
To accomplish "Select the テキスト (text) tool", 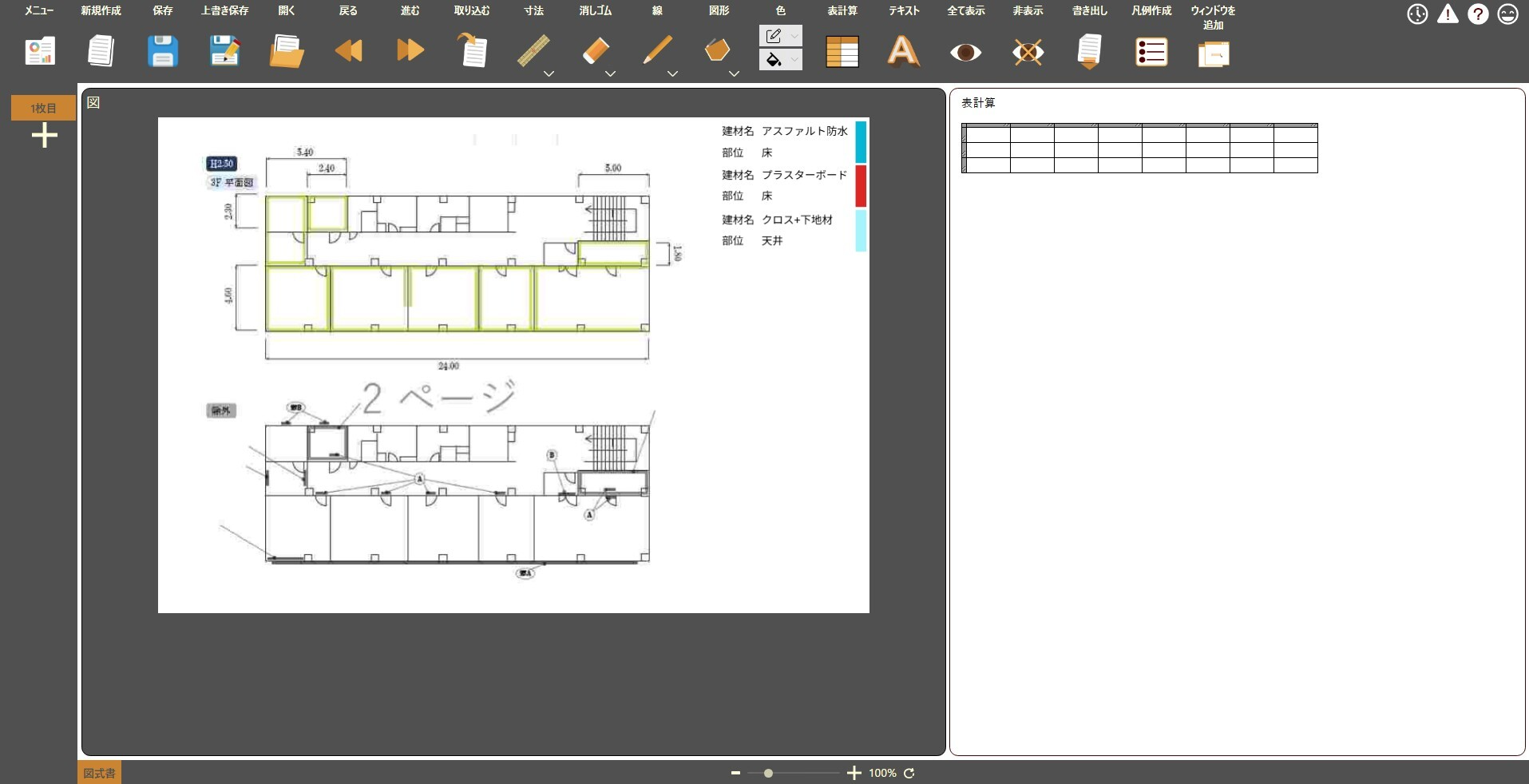I will click(x=903, y=51).
